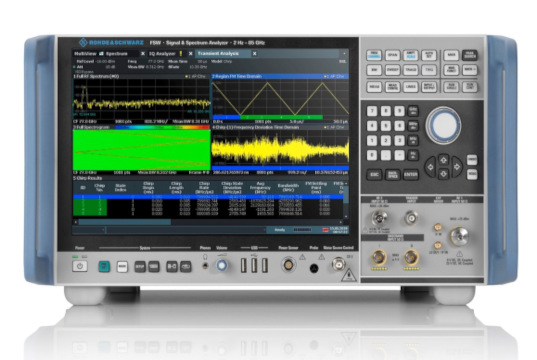Click the Bandwidth column header
This screenshot has width=537, height=360.
[288, 188]
